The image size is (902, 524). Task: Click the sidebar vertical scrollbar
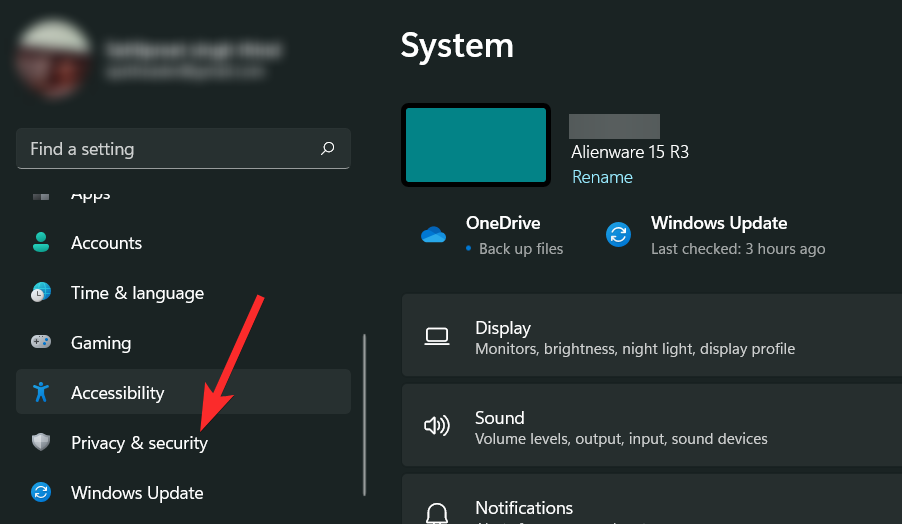[364, 414]
